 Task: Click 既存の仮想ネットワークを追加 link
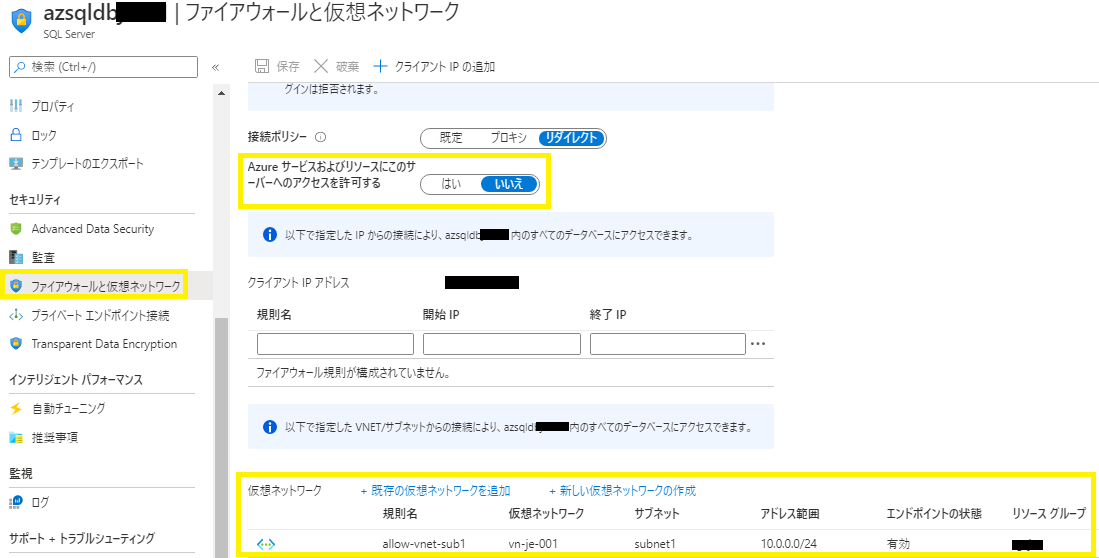[435, 491]
